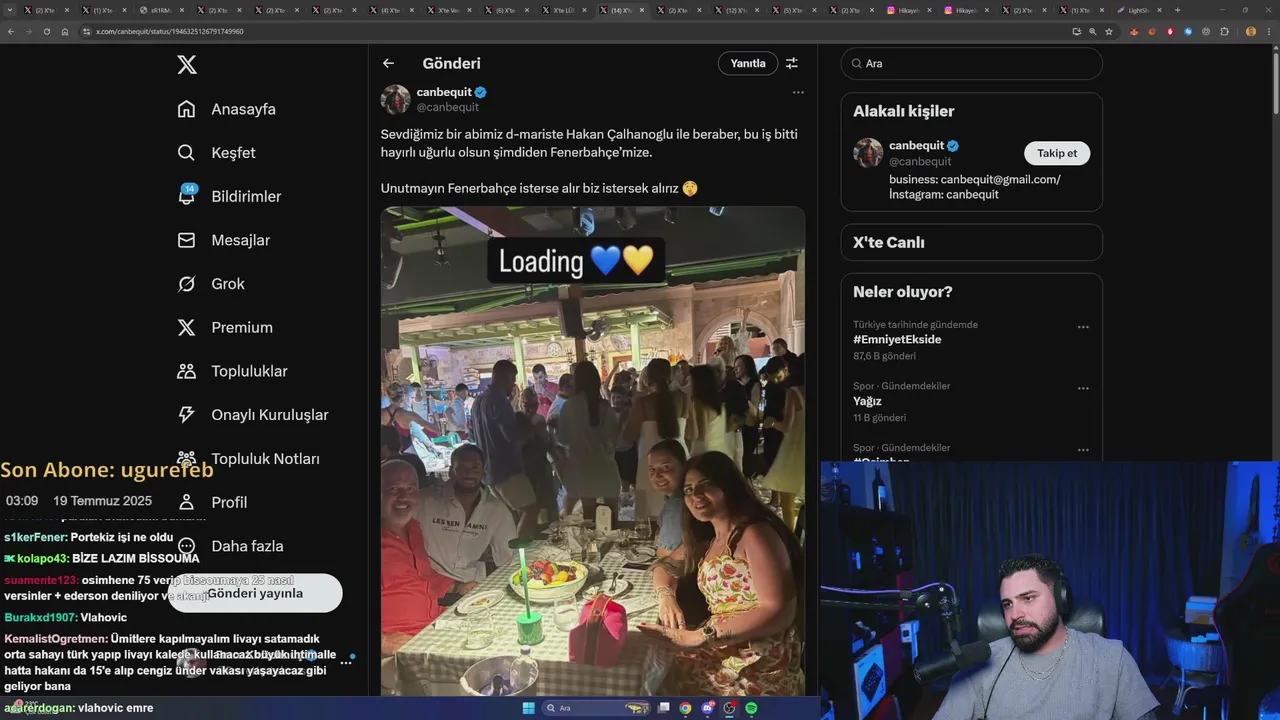Click Gönderi yayınla post button
Image resolution: width=1280 pixels, height=720 pixels.
point(255,593)
